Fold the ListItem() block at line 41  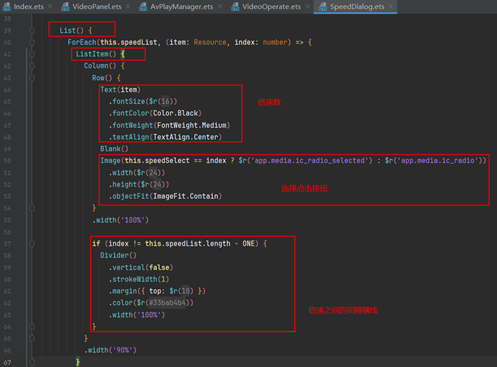[x=32, y=54]
